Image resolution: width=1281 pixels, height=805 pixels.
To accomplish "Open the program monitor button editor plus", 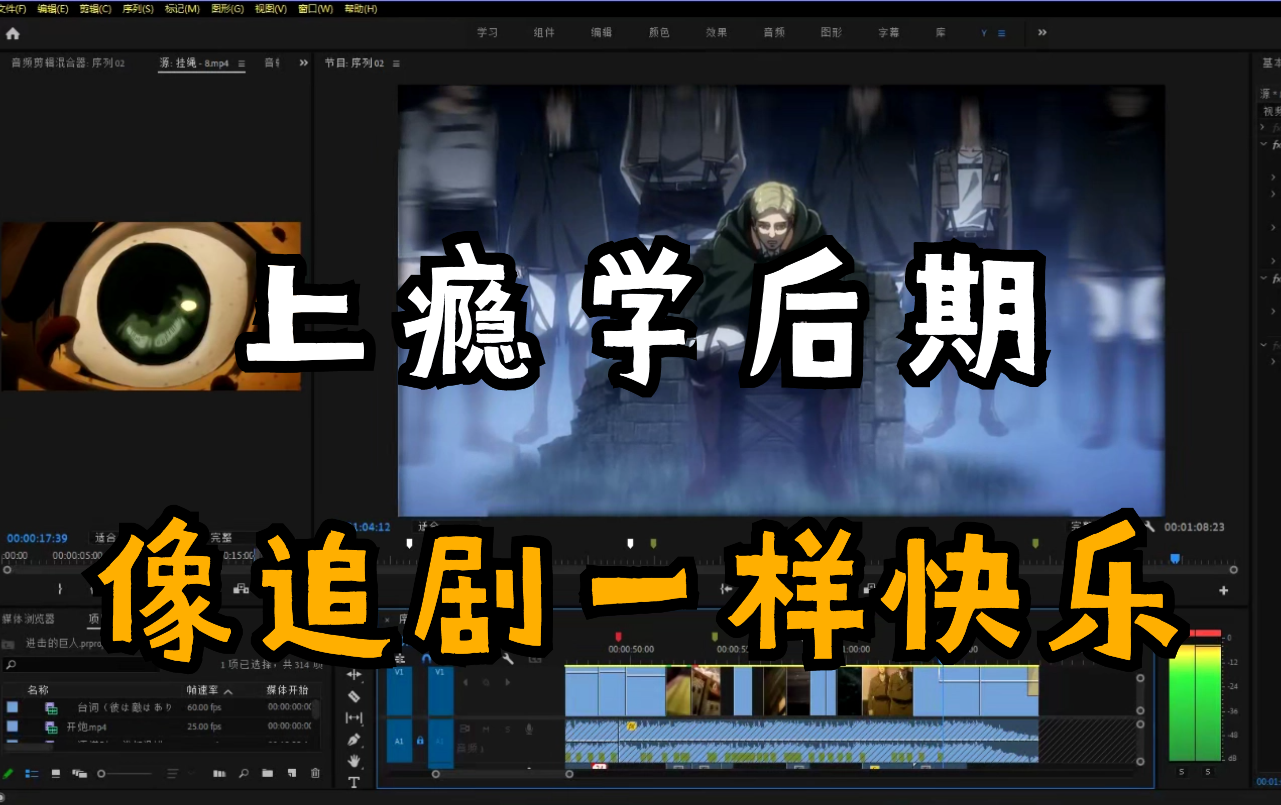I will [x=1223, y=590].
